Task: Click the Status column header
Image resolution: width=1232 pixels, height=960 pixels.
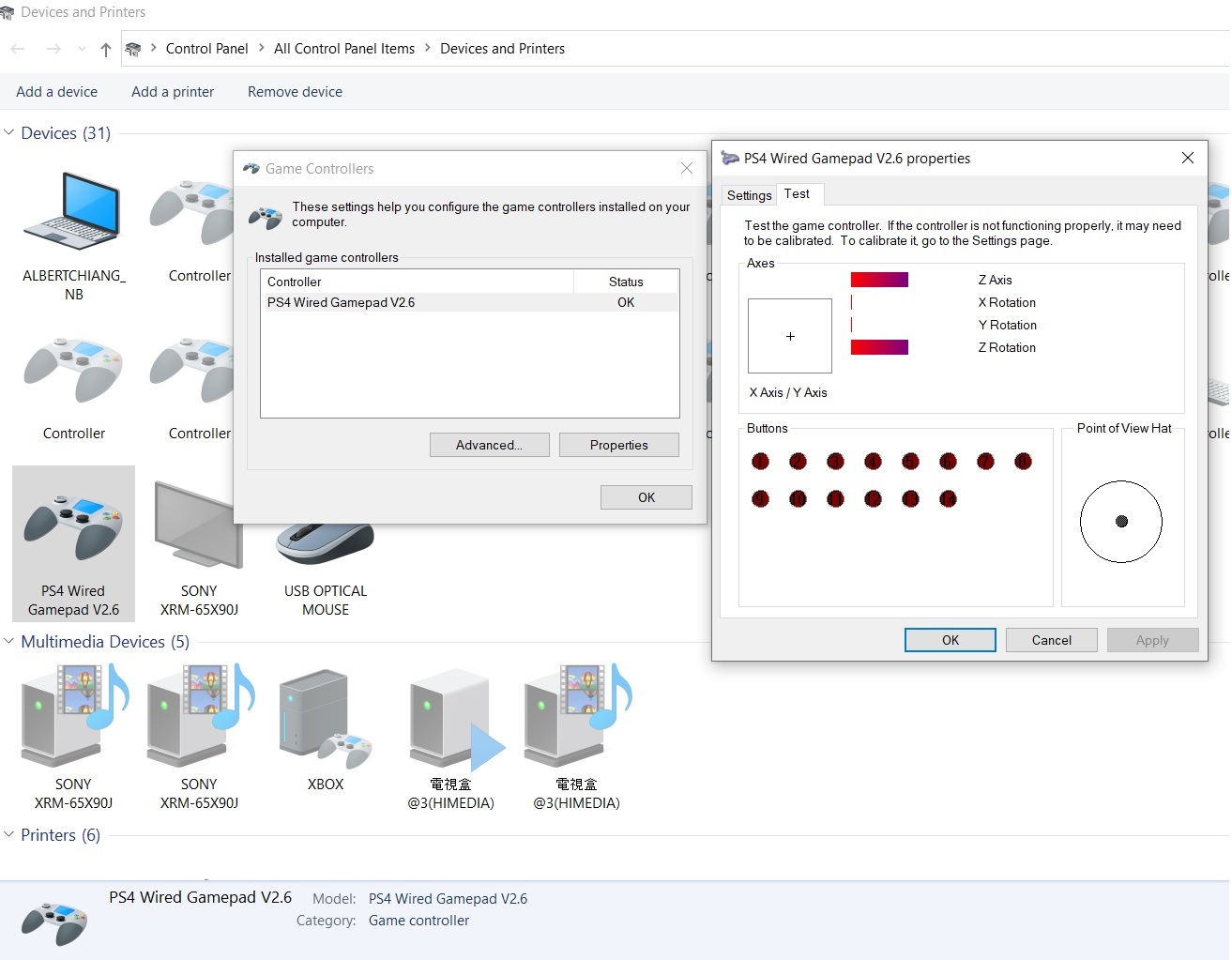Action: [626, 282]
